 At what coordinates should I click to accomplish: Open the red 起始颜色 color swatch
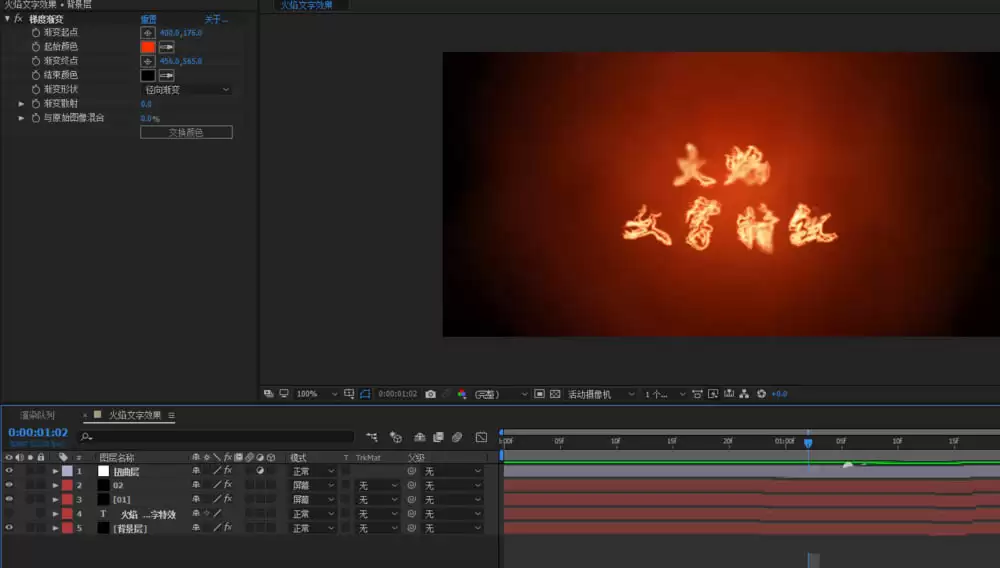pyautogui.click(x=148, y=47)
